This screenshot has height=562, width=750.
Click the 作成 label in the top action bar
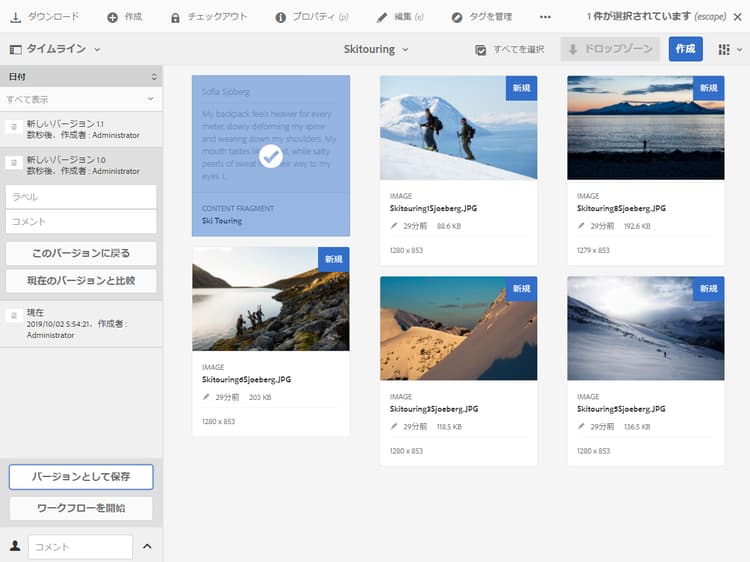[133, 17]
